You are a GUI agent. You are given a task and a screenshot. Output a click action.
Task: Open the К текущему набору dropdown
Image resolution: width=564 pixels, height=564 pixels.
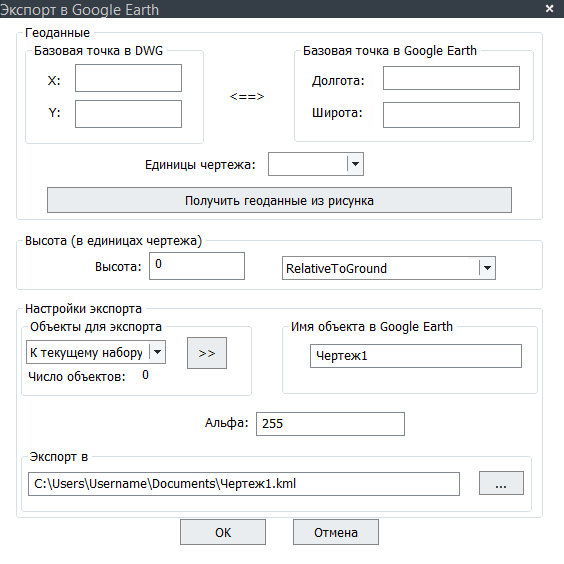coord(96,352)
